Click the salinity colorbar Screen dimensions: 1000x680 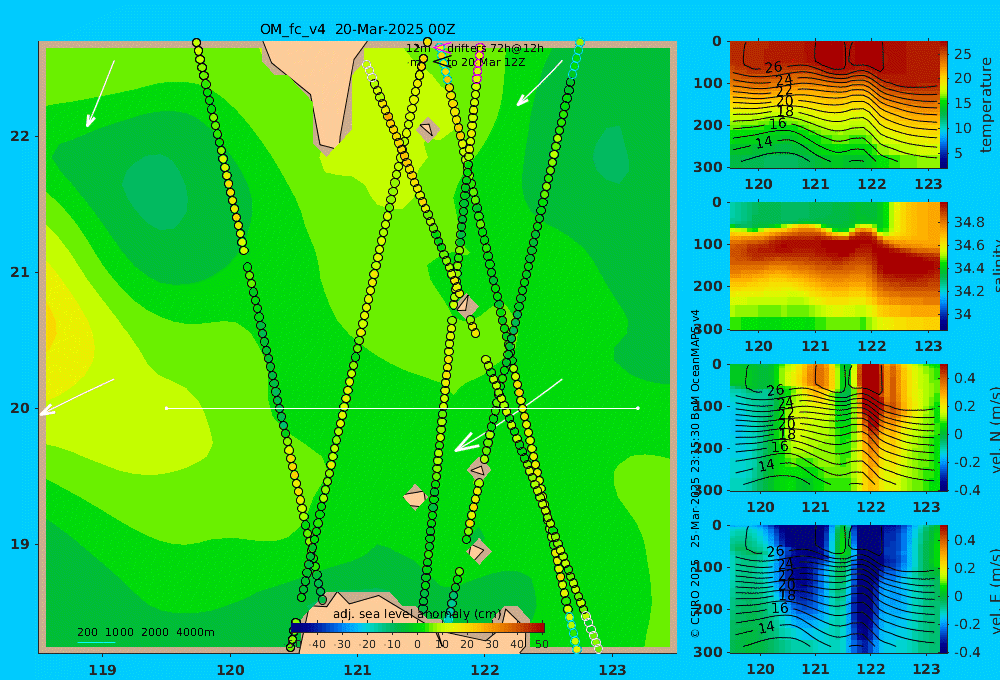[x=944, y=266]
